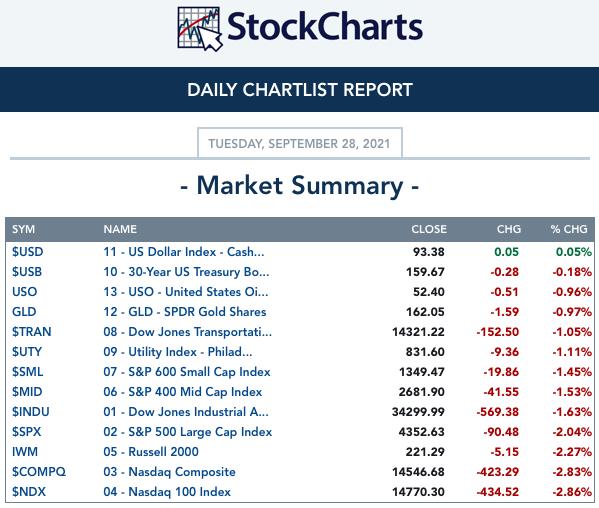Open the GLD SPDR Gold Shares chart

185,312
